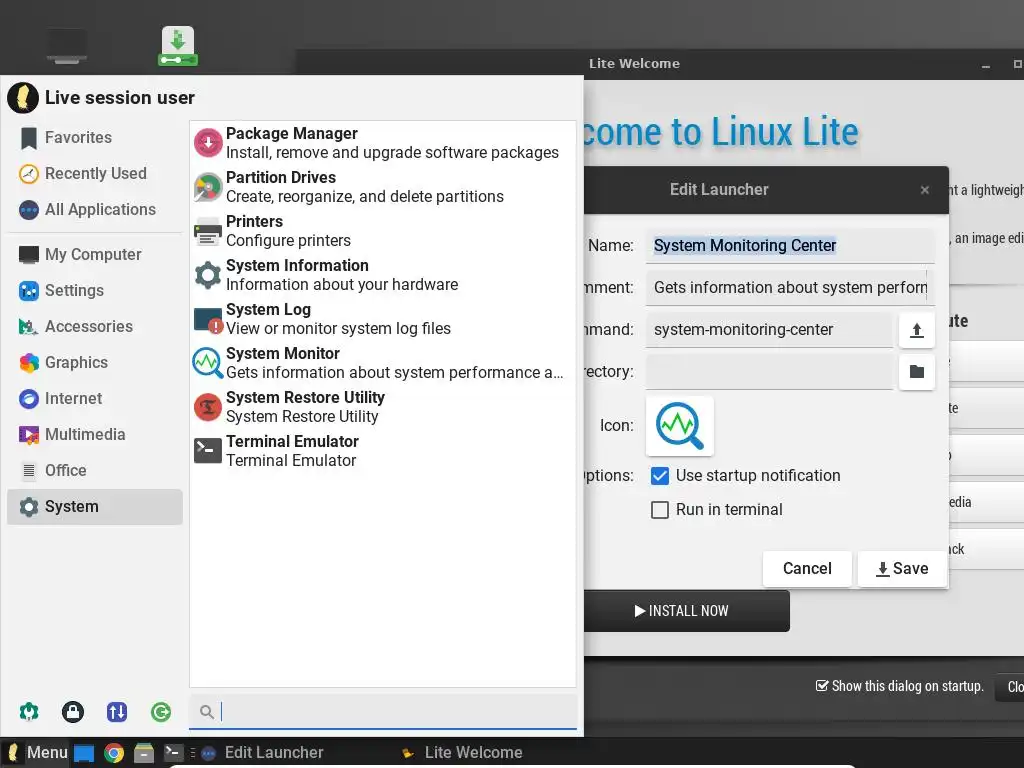Open terminal icon on the taskbar
The image size is (1024, 768).
174,752
